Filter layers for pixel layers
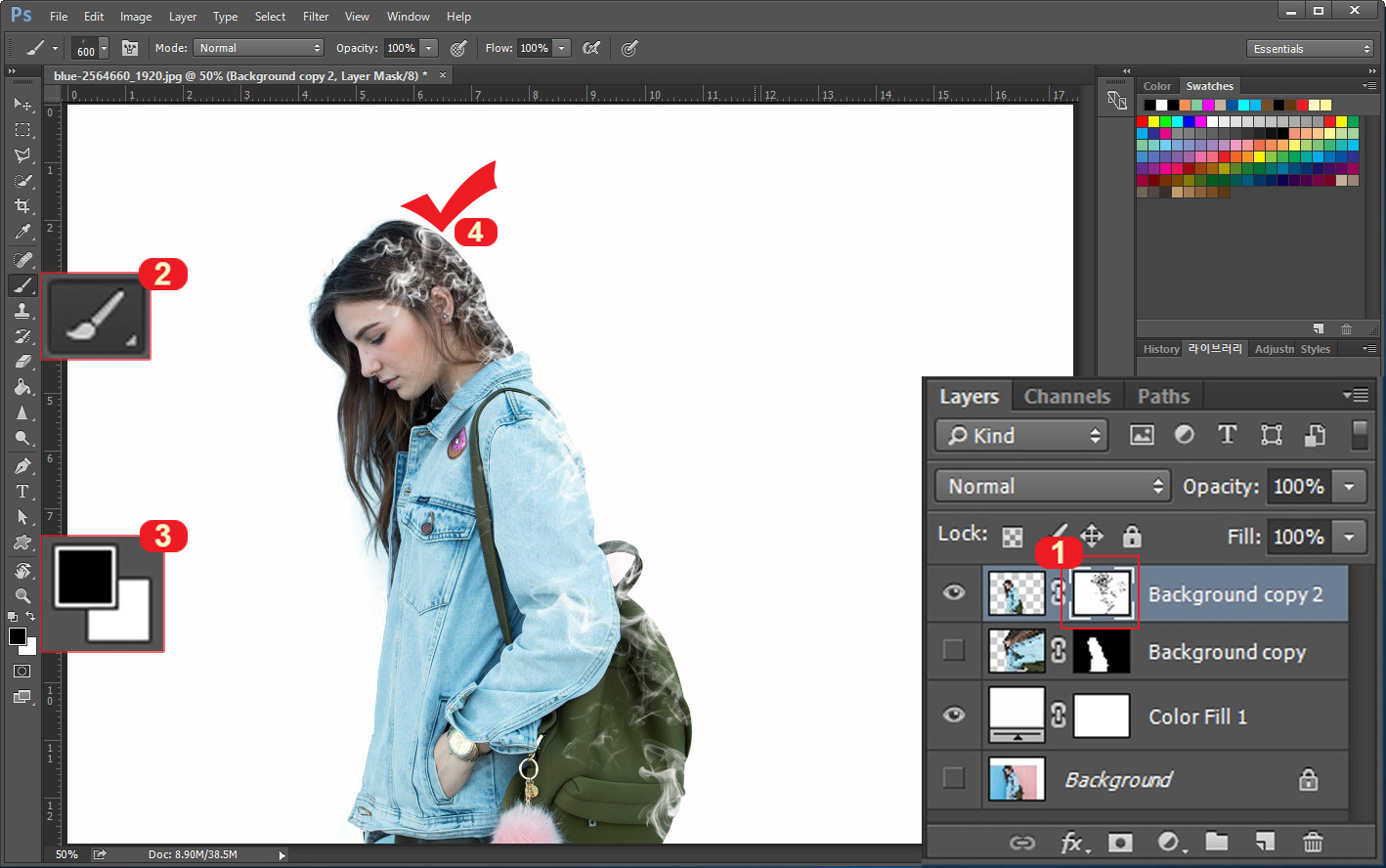The height and width of the screenshot is (868, 1386). tap(1142, 435)
